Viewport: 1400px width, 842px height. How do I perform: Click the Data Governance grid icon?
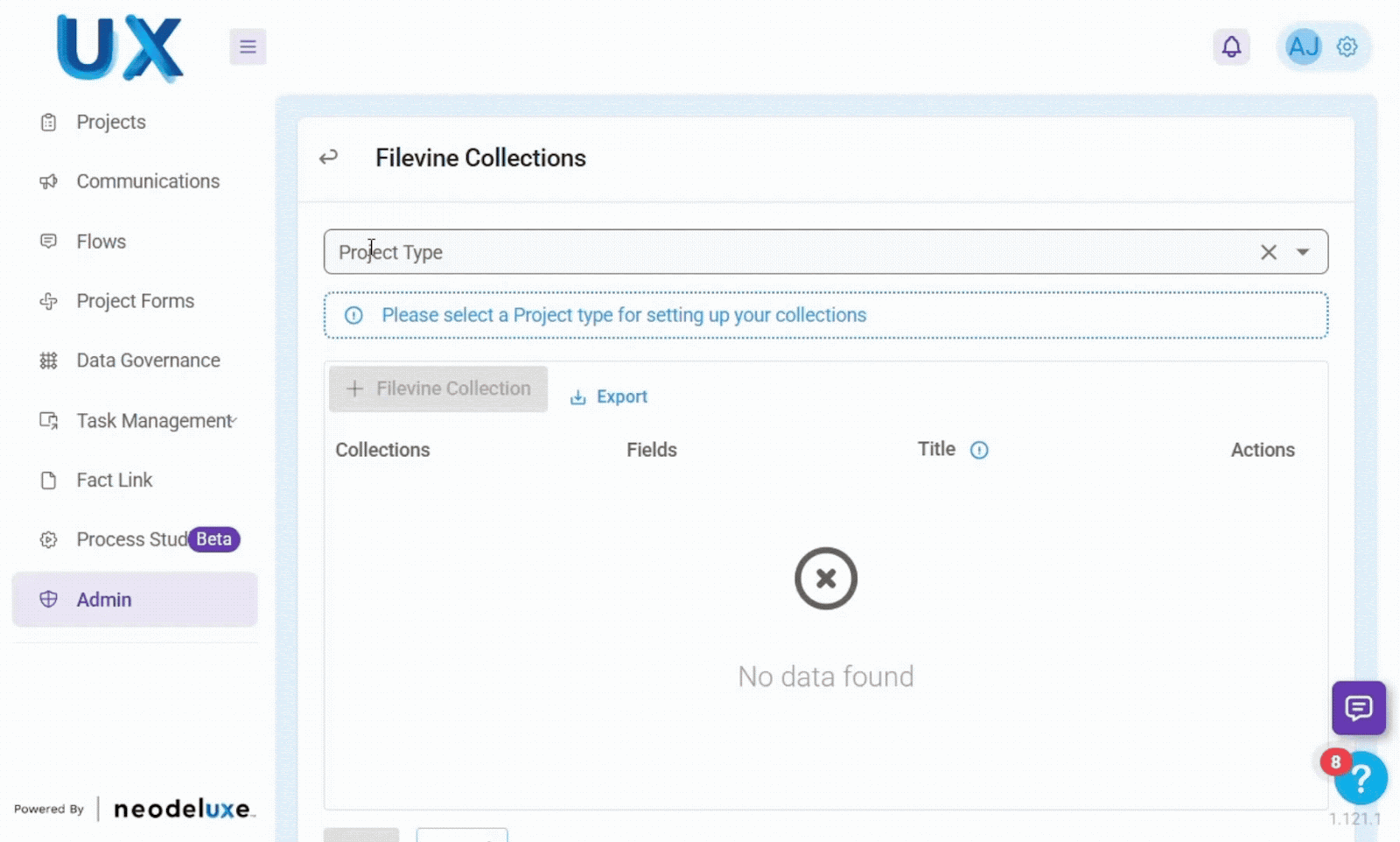coord(49,361)
